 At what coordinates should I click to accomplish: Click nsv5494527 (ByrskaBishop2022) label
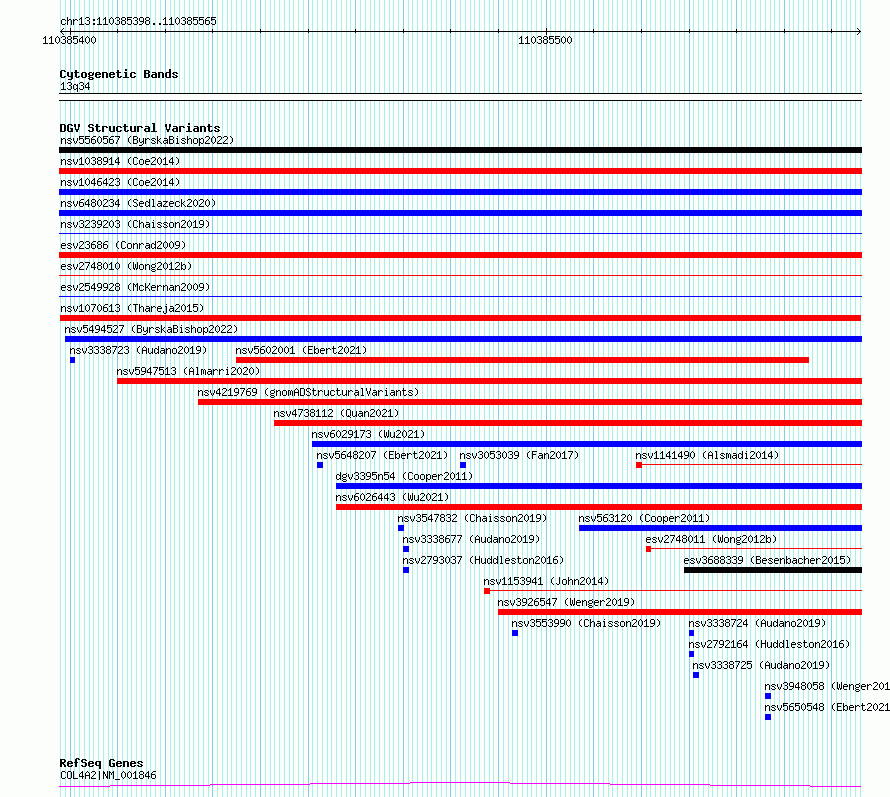(x=151, y=329)
